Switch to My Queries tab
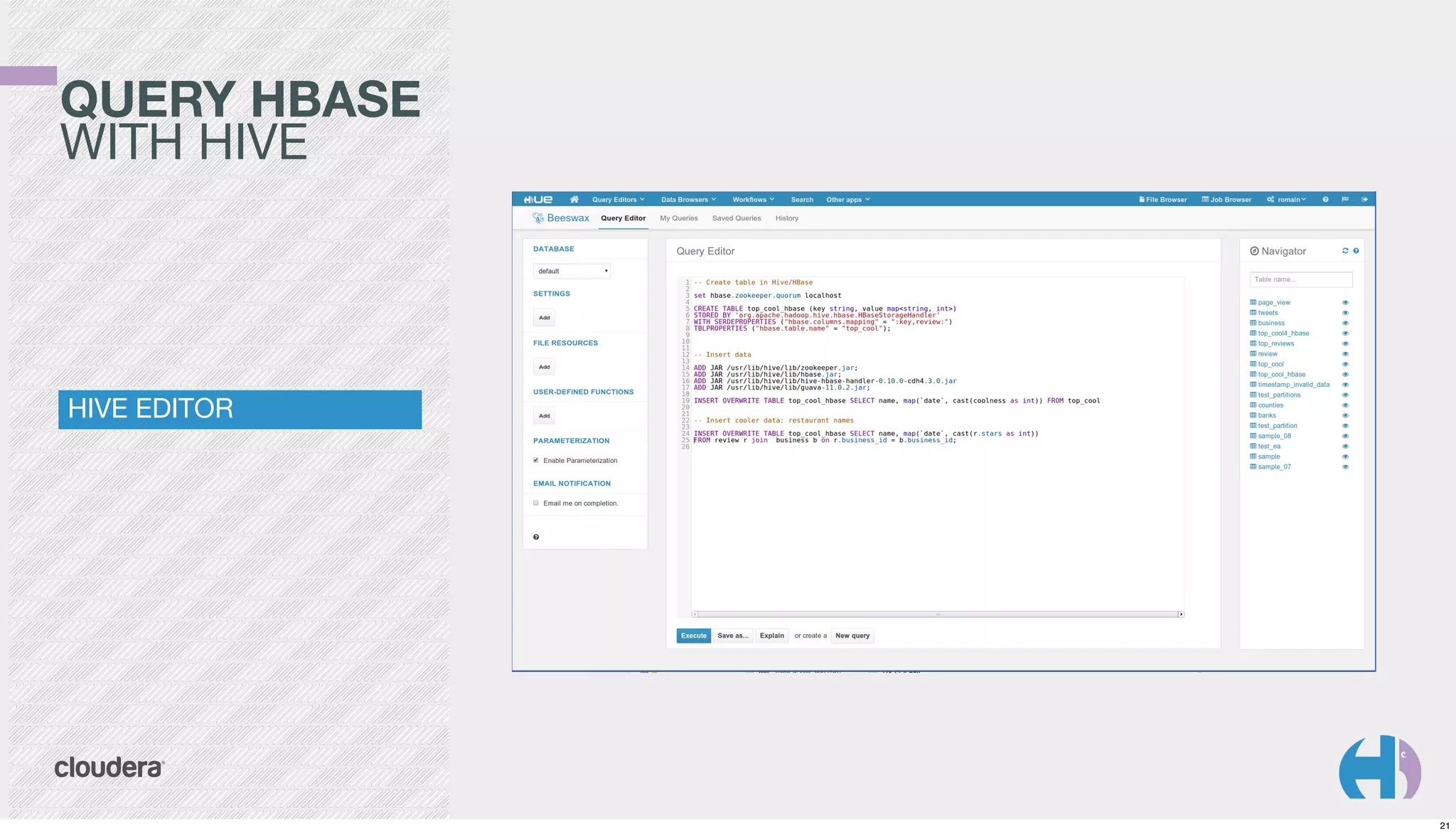Image resolution: width=1456 pixels, height=834 pixels. (679, 218)
